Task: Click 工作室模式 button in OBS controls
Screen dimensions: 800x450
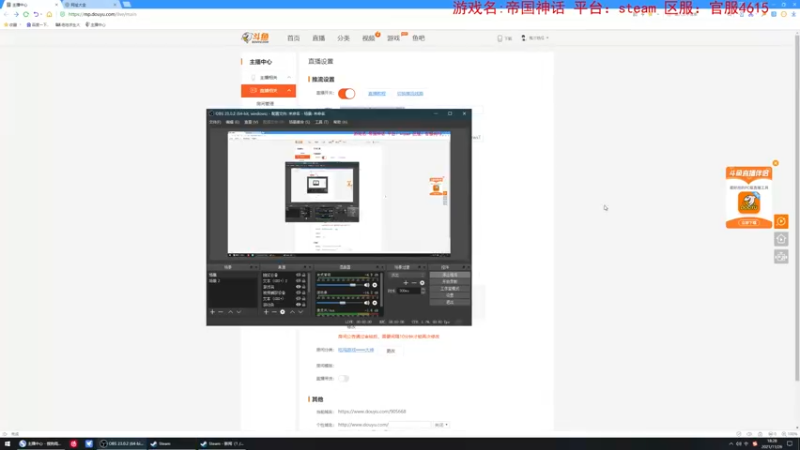Action: click(449, 289)
